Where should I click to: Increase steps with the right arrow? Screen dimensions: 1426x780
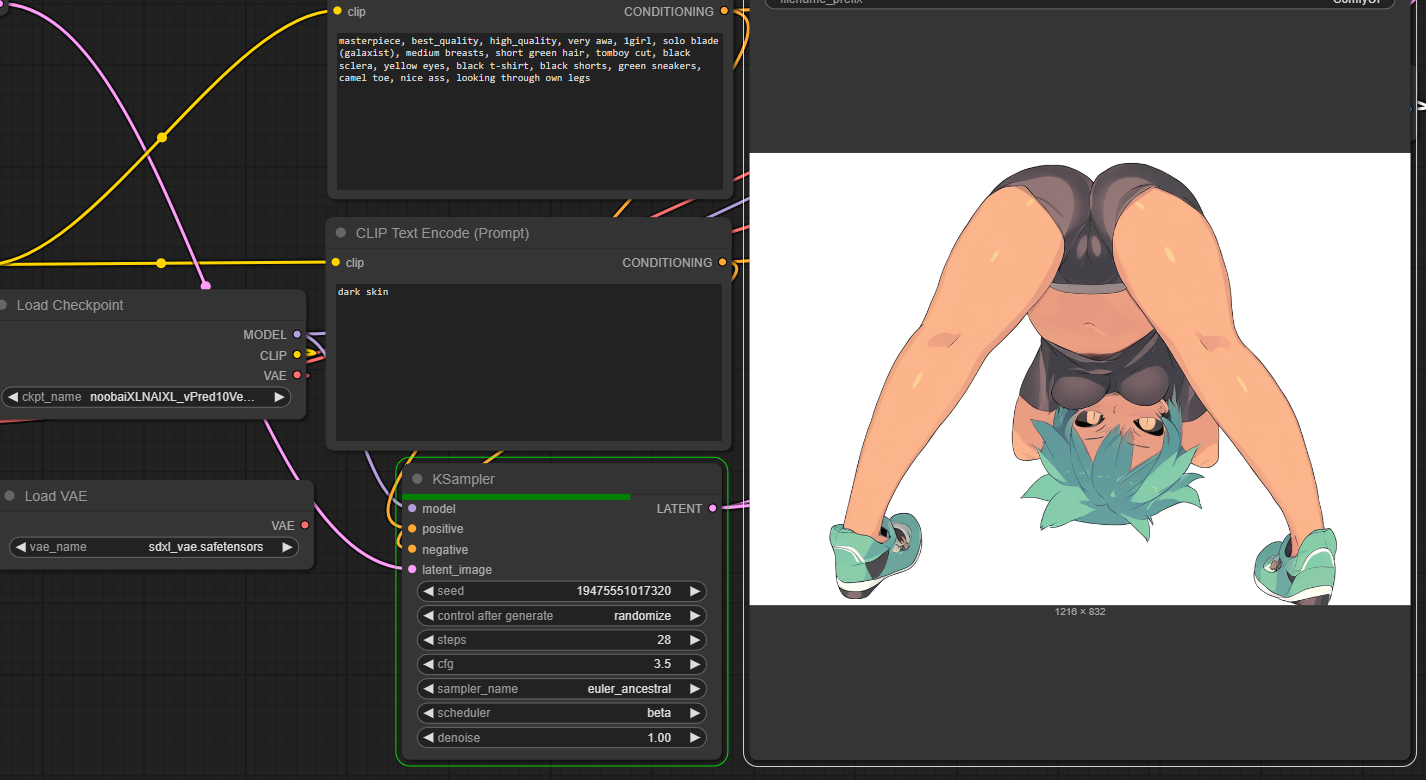point(695,640)
